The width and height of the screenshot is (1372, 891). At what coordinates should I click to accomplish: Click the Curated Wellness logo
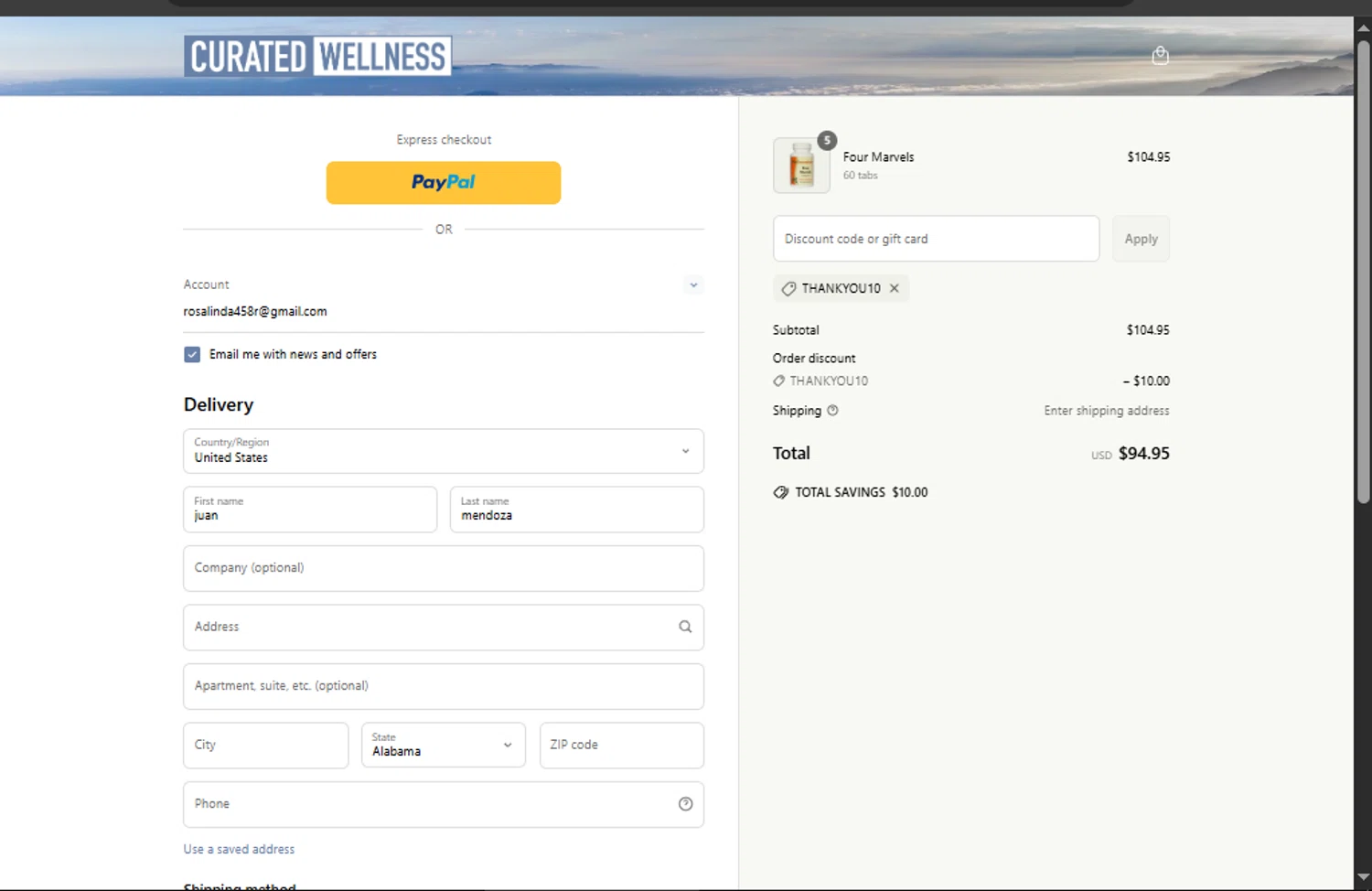(x=317, y=56)
